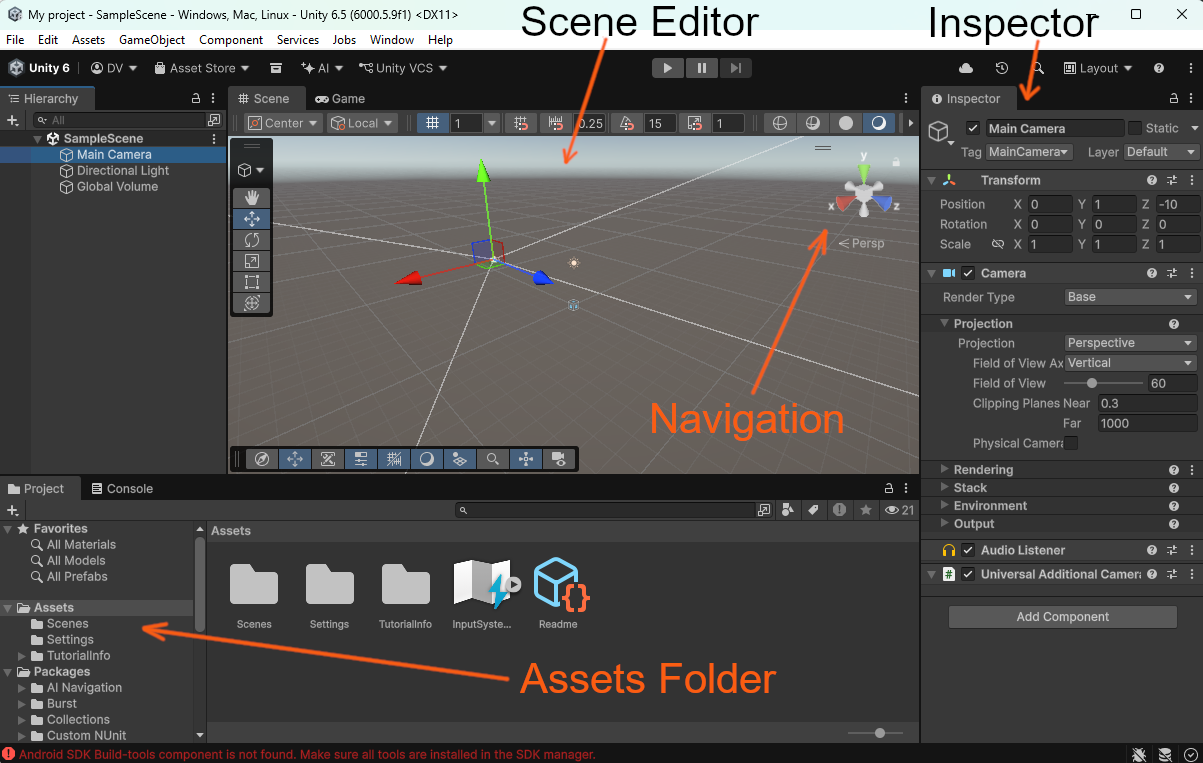The height and width of the screenshot is (763, 1203).
Task: Toggle hidden packages visibility eye icon
Action: 900,510
